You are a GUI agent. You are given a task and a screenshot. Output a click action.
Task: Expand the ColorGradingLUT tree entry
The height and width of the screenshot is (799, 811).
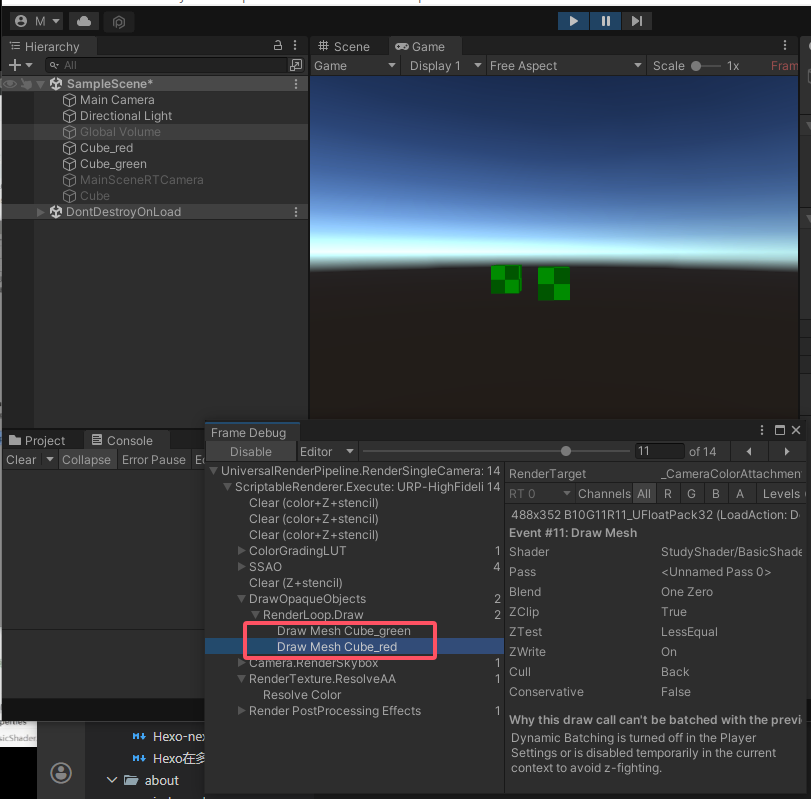coord(242,551)
